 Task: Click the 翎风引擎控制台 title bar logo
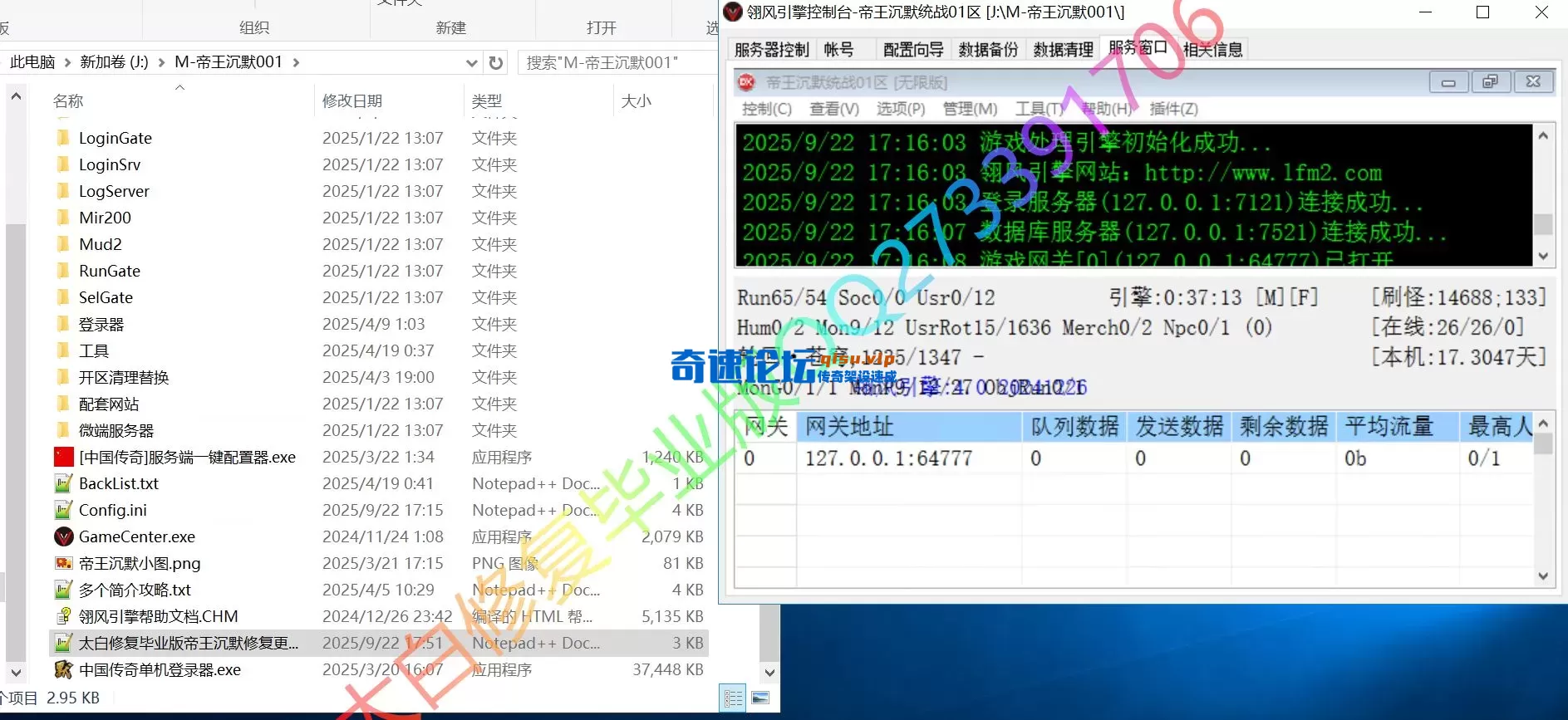[x=733, y=12]
